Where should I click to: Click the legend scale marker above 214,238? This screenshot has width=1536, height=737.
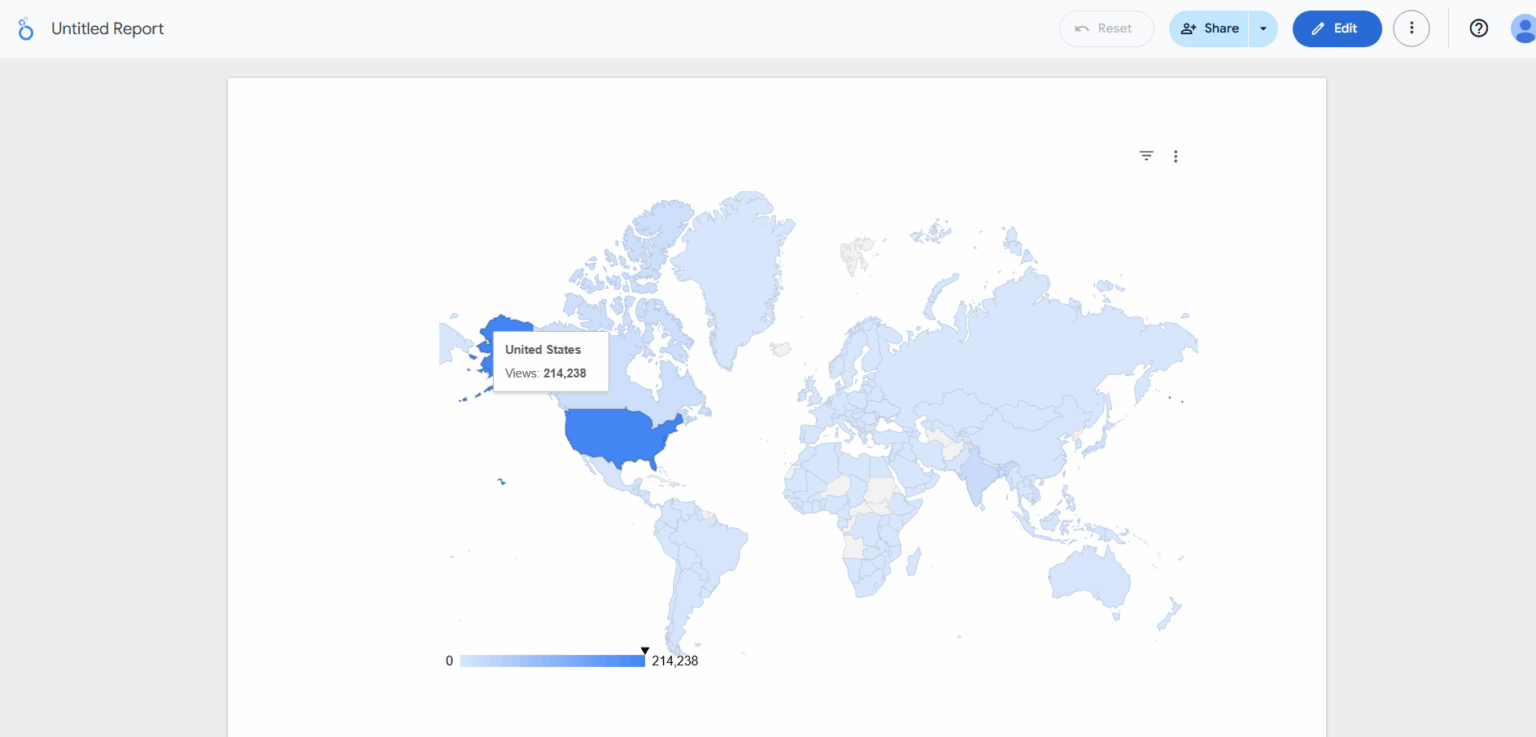click(645, 648)
